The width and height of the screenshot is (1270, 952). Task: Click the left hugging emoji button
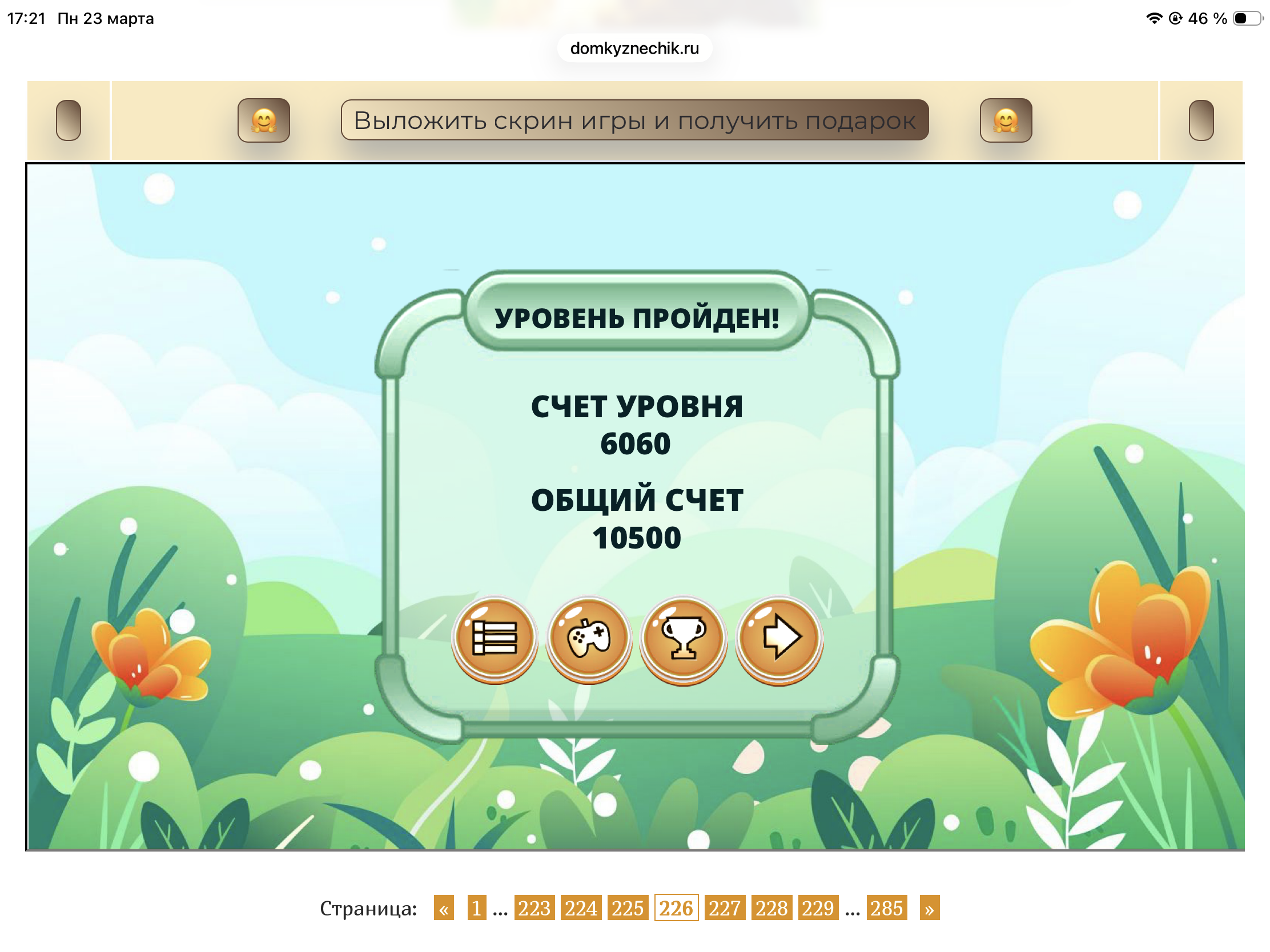click(263, 120)
